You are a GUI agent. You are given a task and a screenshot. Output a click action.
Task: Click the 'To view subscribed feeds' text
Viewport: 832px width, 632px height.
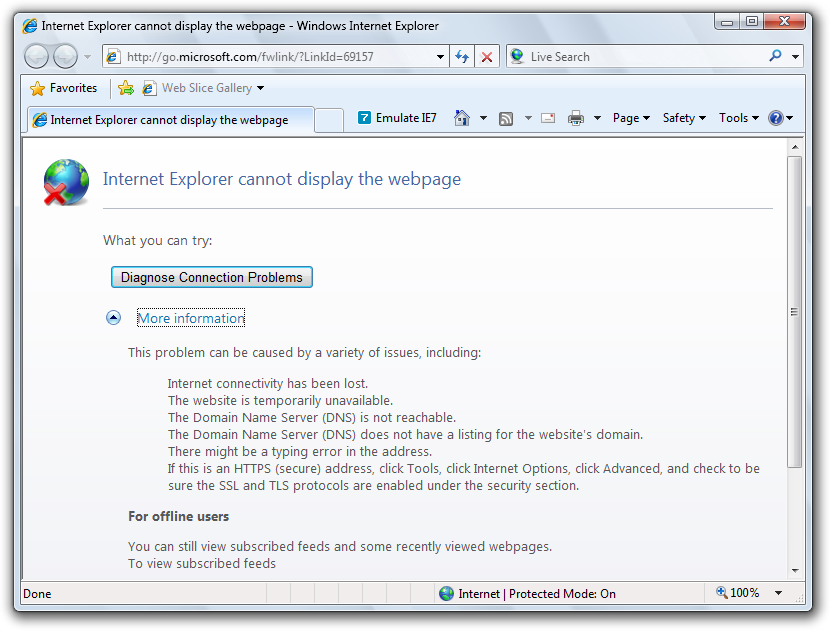202,564
